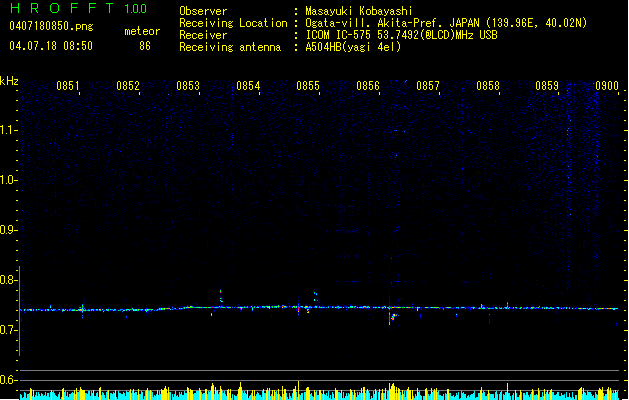Screen dimensions: 629x400
Task: Click the 0856 time marker
Action: click(368, 86)
